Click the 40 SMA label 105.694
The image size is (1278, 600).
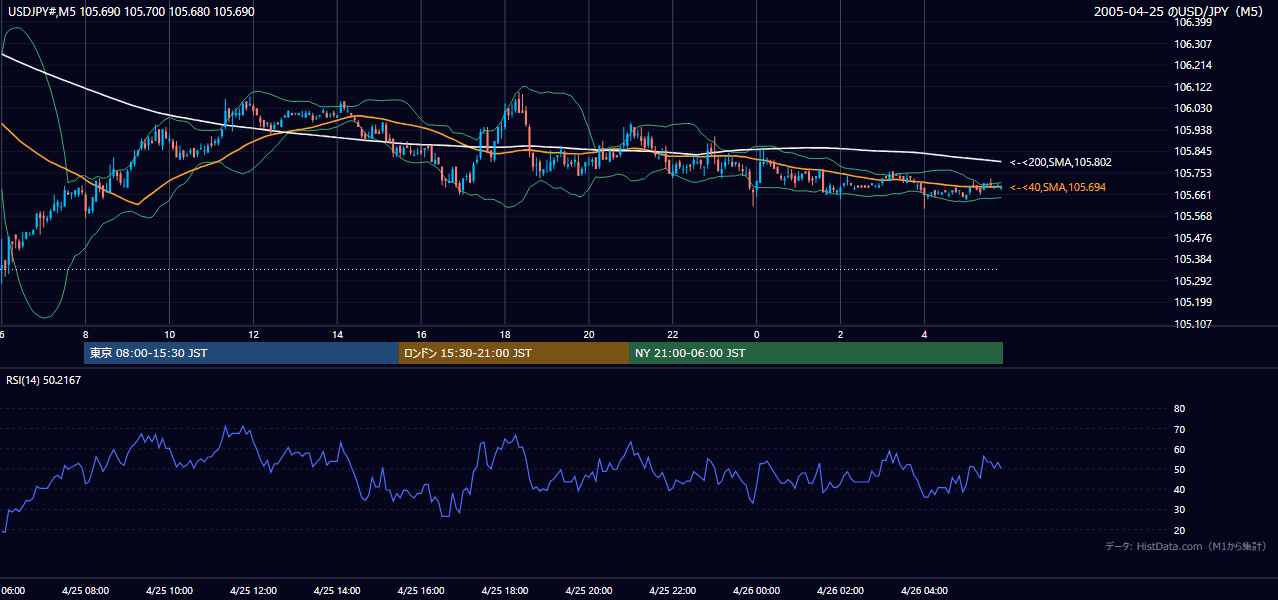coord(1058,187)
